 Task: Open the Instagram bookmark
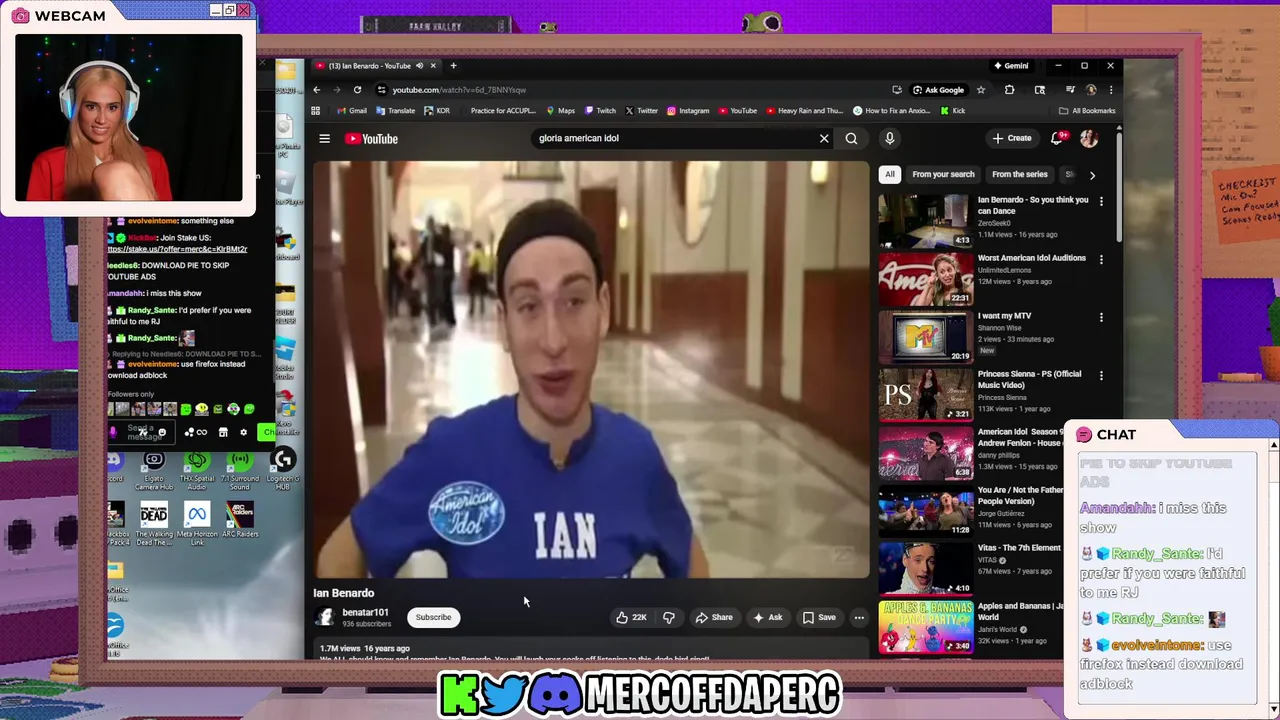688,111
